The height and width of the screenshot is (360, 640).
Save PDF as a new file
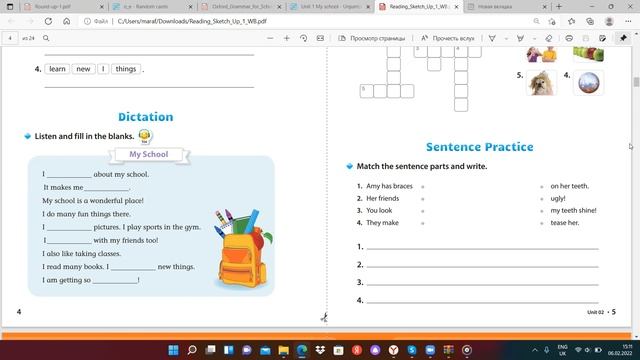click(x=602, y=38)
